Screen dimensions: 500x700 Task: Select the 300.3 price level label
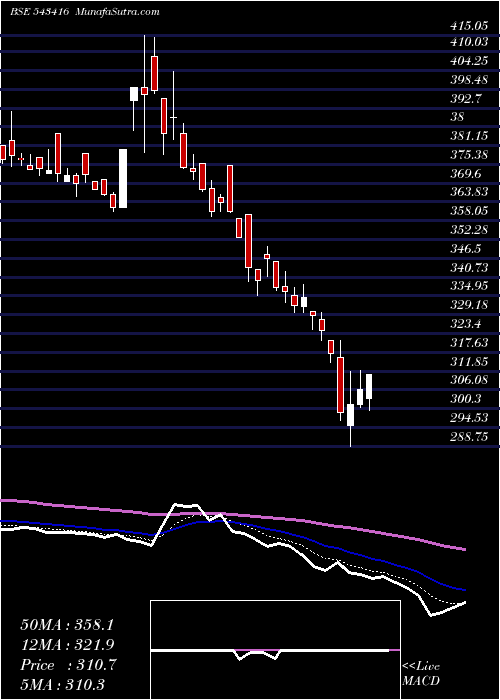click(466, 399)
